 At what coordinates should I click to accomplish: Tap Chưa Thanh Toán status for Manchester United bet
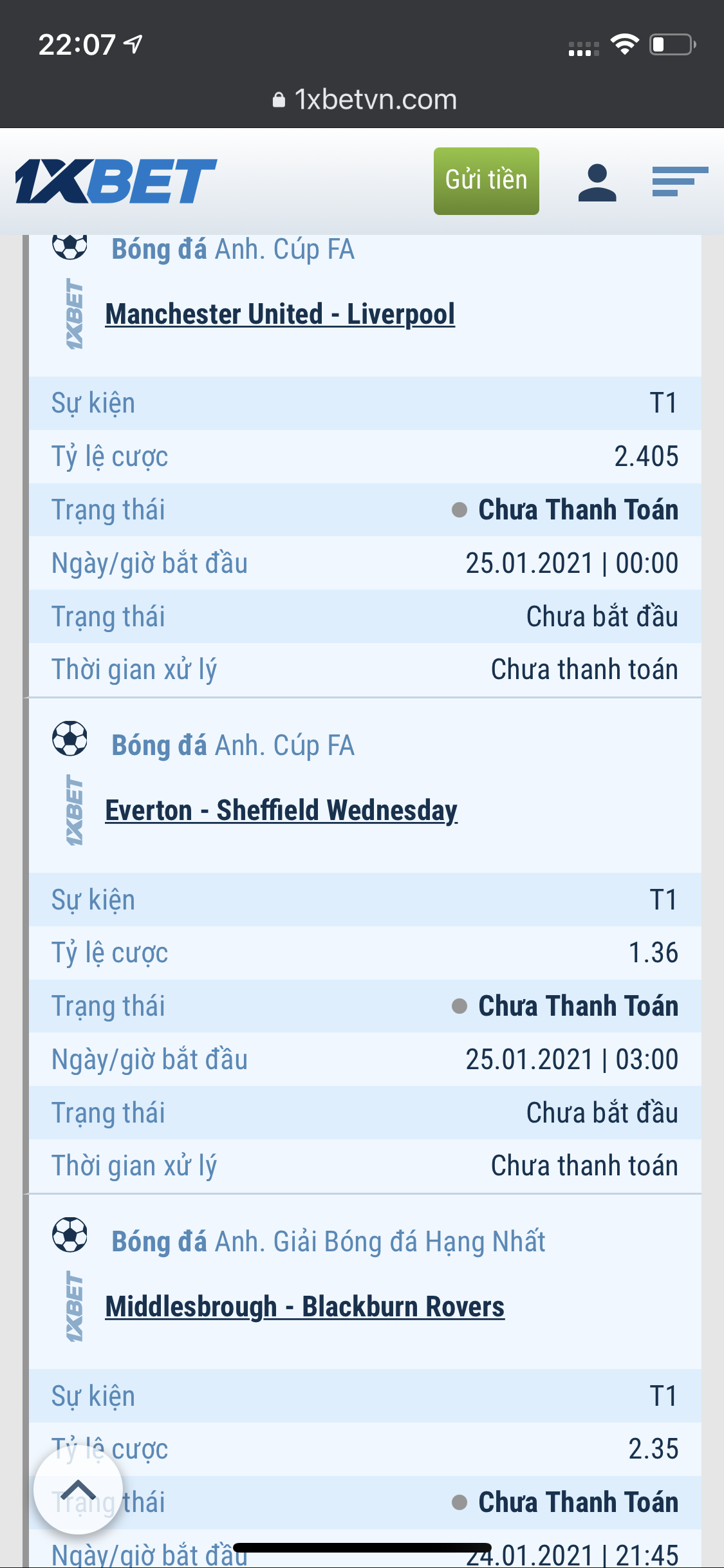[577, 510]
